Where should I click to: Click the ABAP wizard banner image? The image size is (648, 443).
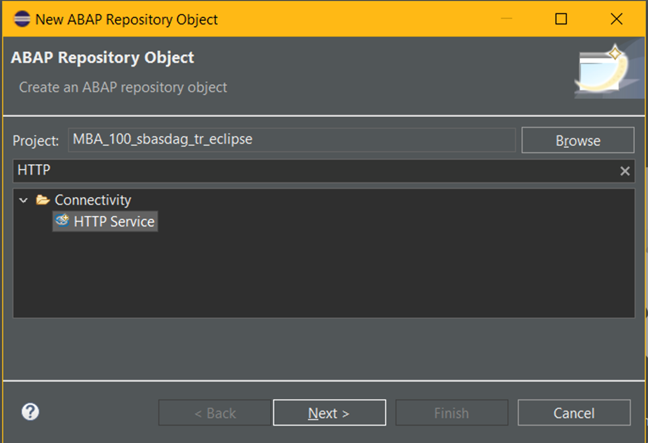601,69
